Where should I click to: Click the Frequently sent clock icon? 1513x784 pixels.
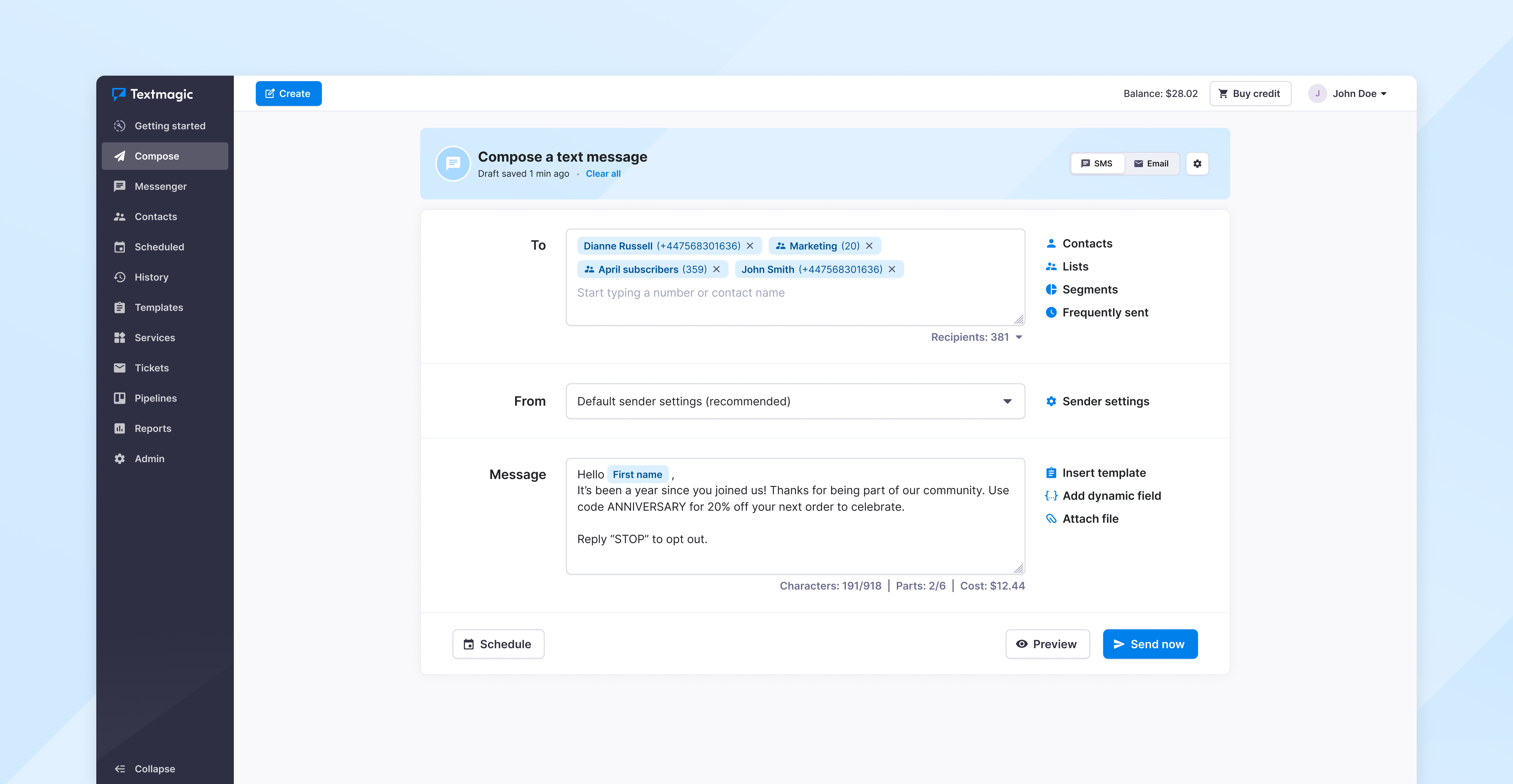1051,313
